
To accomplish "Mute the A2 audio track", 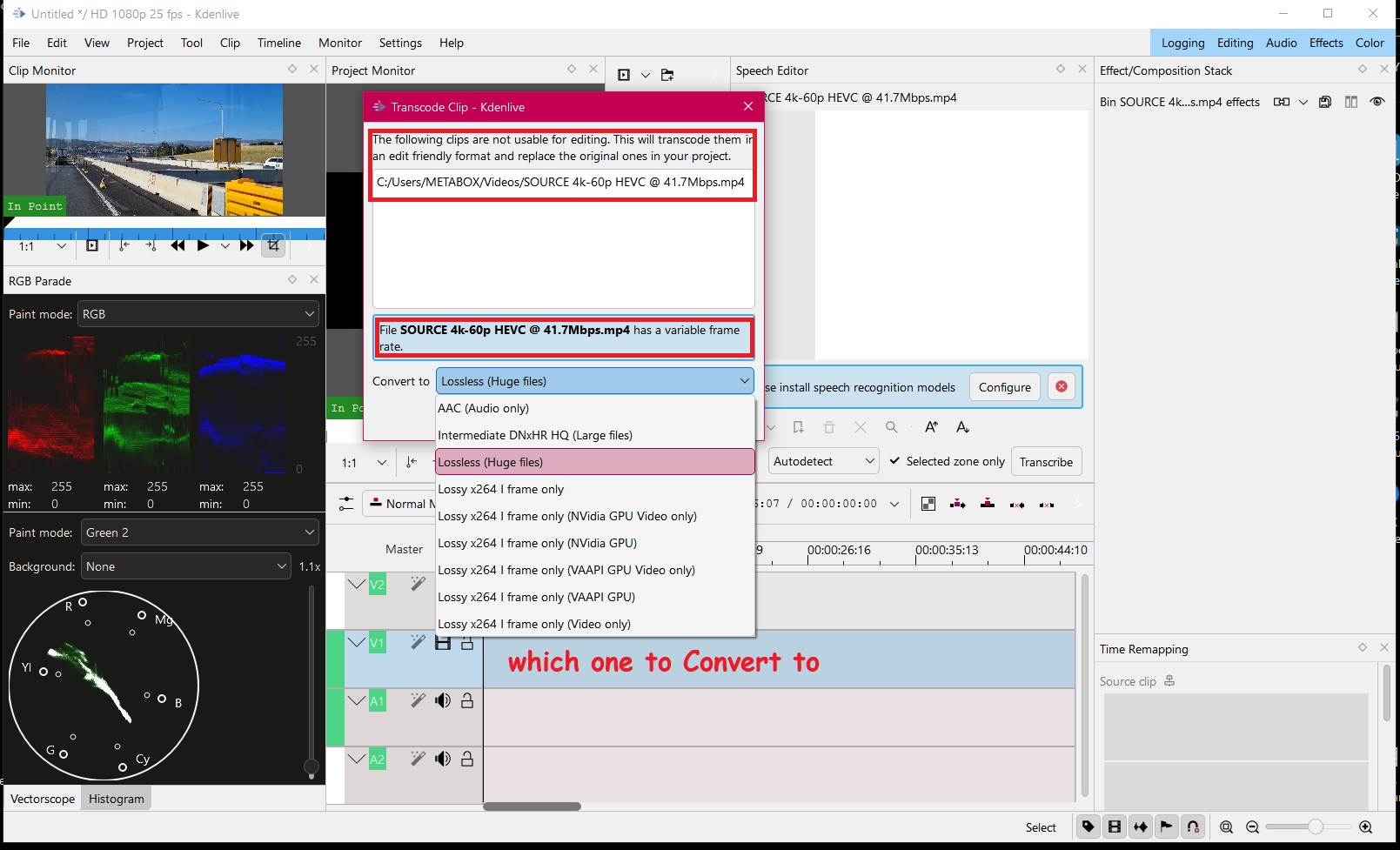I will (443, 759).
